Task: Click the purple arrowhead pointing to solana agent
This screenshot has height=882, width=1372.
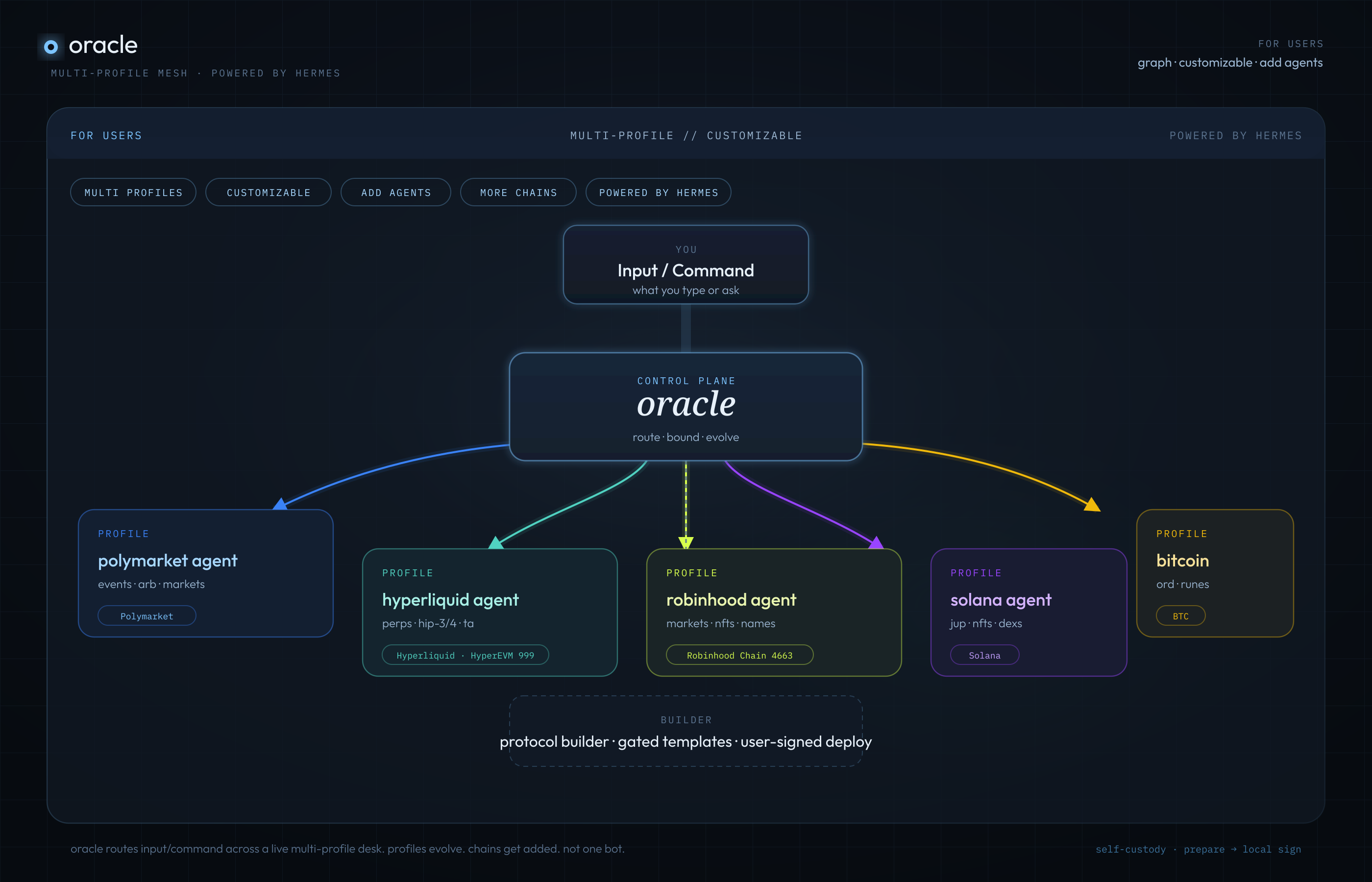Action: (x=876, y=542)
